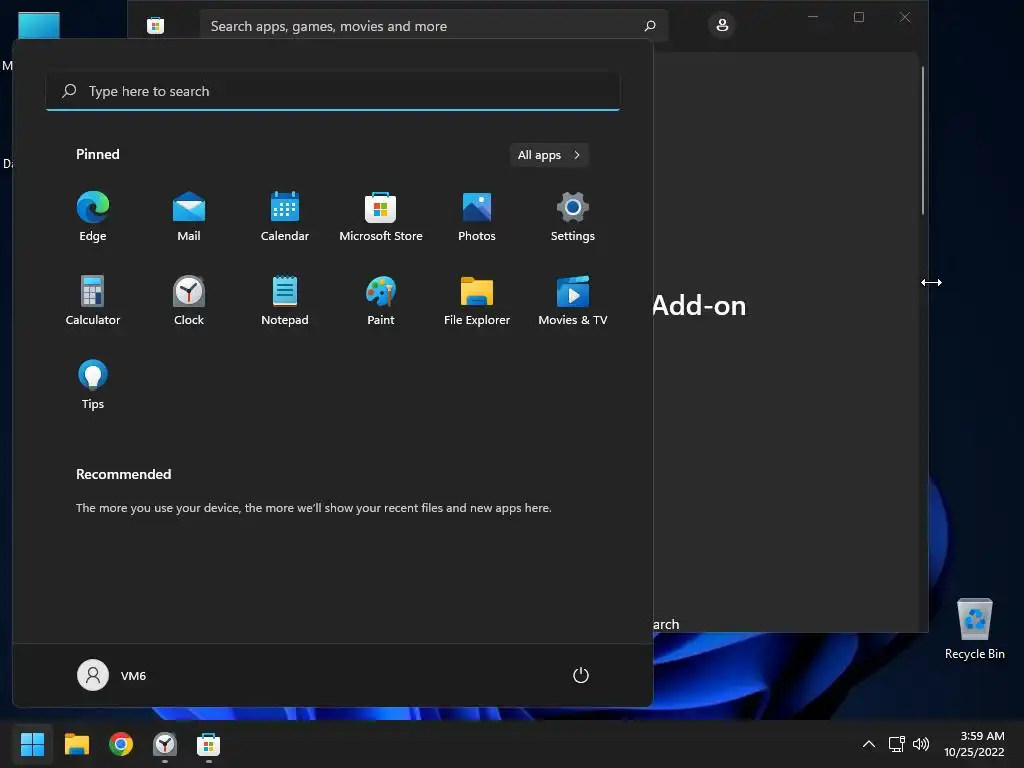
Task: Expand the All apps list
Action: click(549, 155)
